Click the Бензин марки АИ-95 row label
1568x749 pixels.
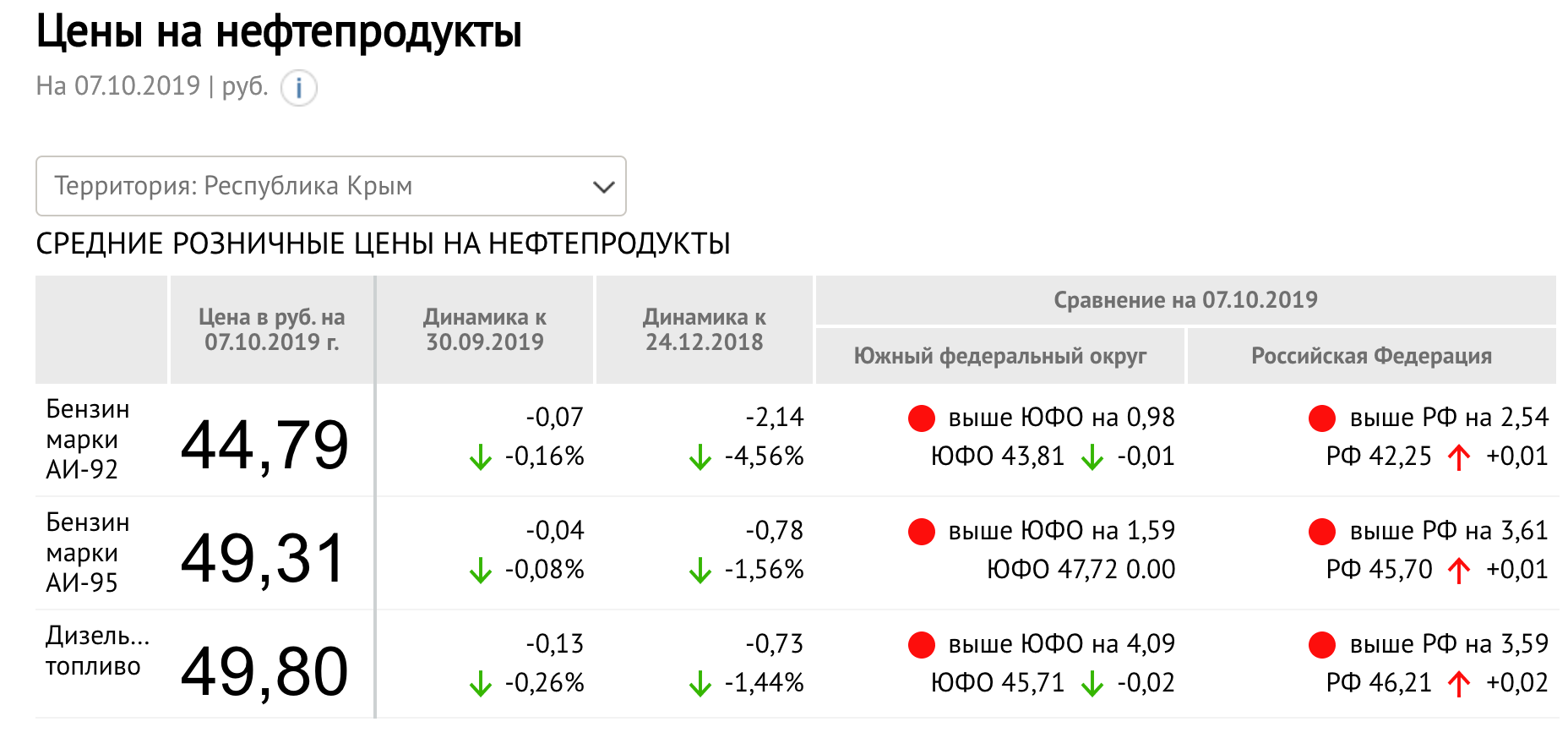(88, 552)
